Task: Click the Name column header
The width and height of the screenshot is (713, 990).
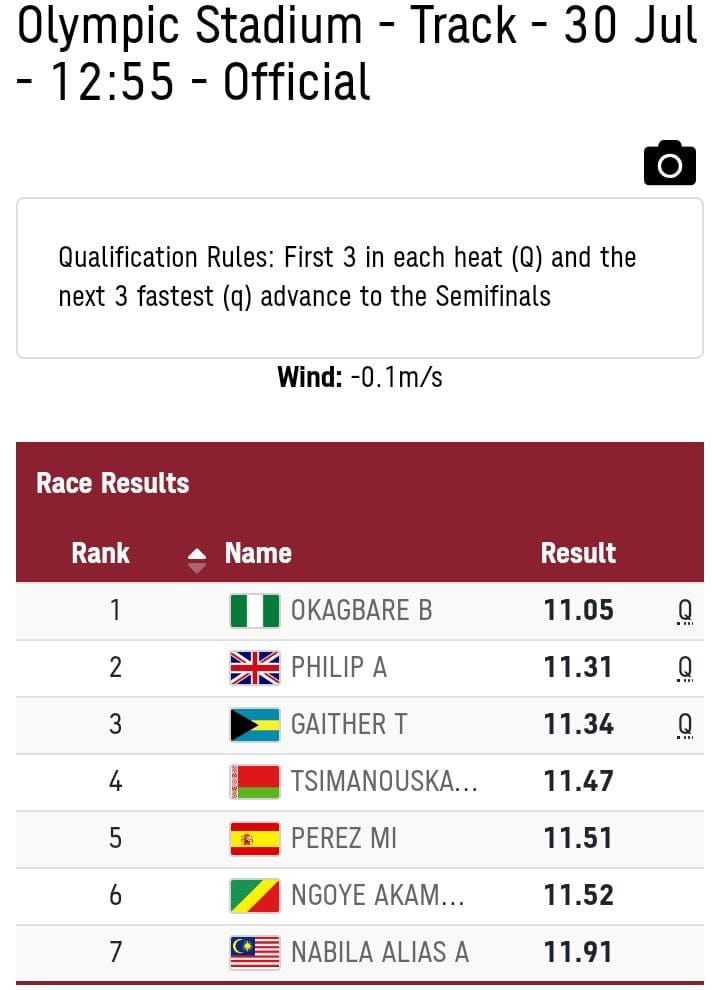Action: point(258,553)
